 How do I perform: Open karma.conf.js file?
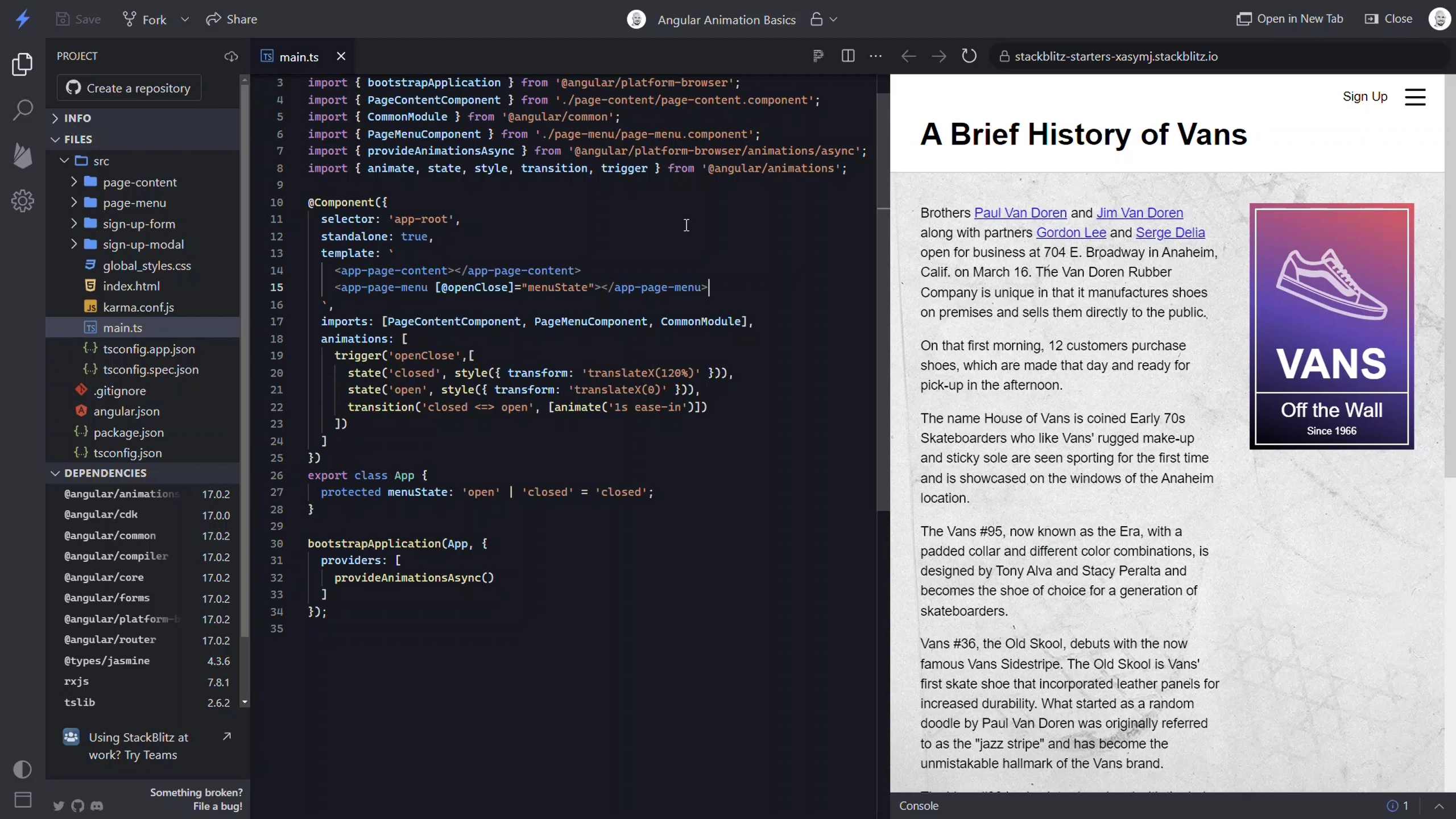[x=142, y=307]
